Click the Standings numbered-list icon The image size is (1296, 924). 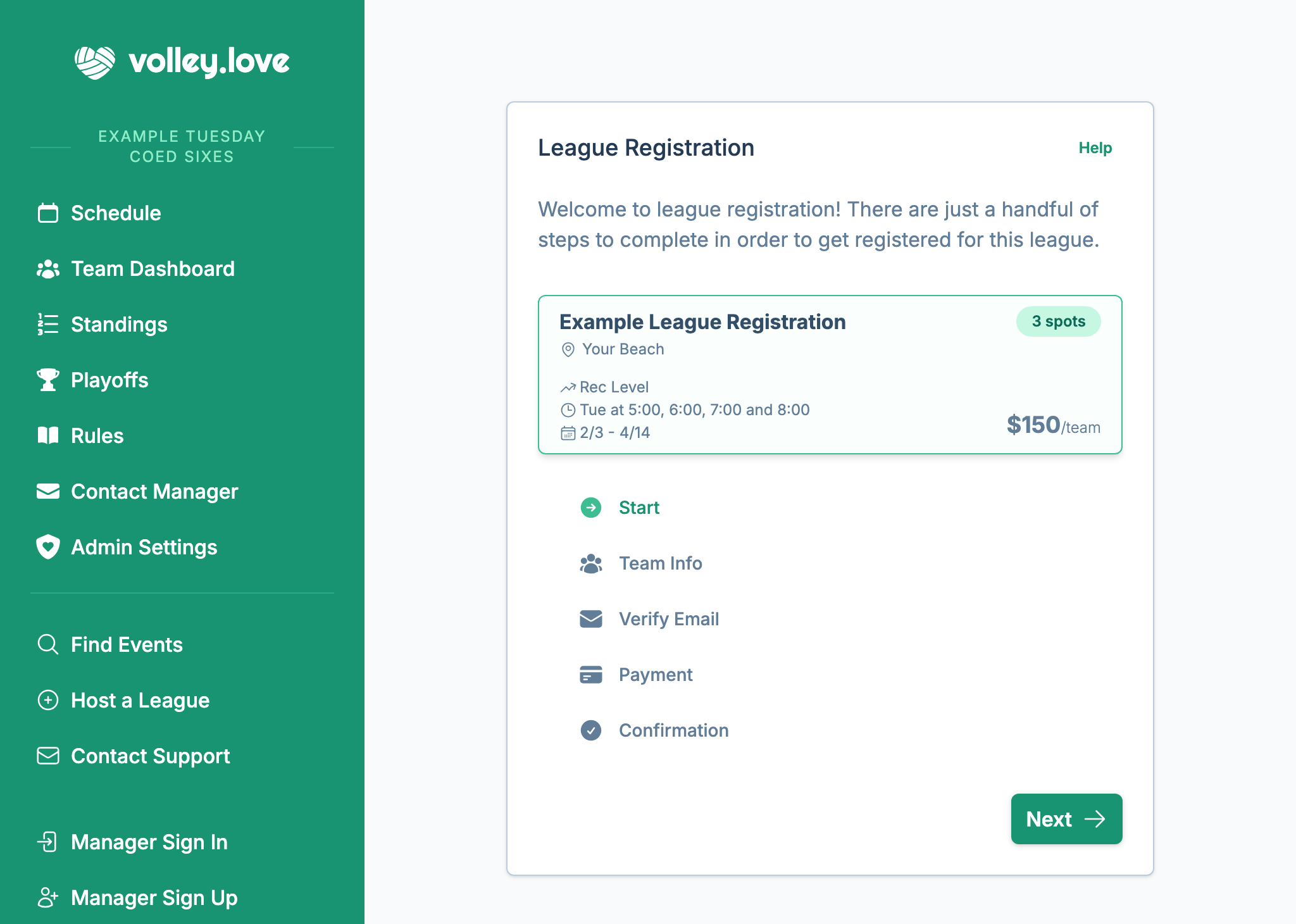coord(48,325)
